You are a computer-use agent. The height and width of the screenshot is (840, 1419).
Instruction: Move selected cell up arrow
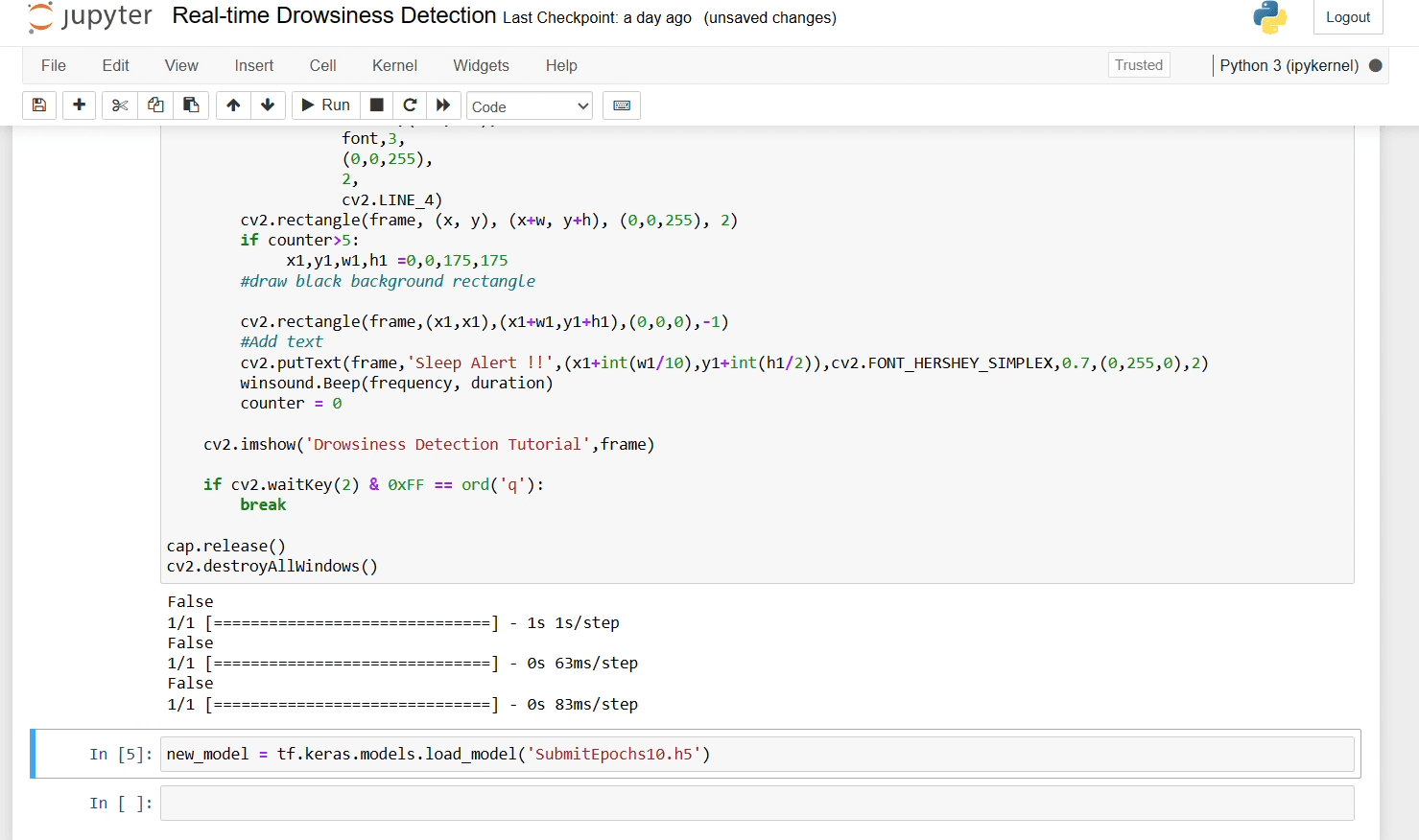[x=233, y=105]
